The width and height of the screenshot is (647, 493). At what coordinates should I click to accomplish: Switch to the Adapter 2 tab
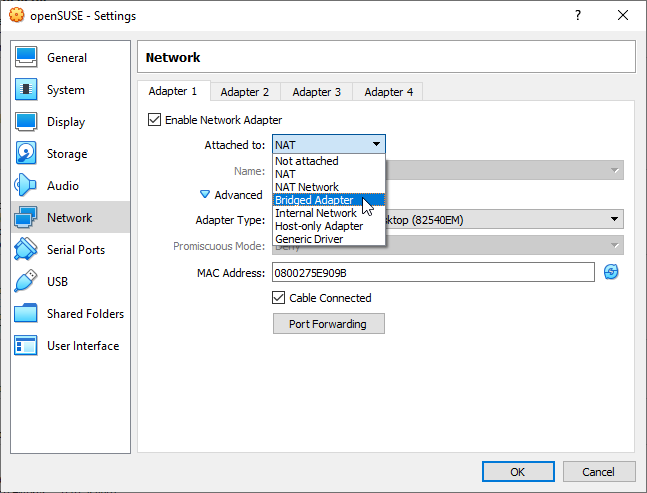pos(245,92)
